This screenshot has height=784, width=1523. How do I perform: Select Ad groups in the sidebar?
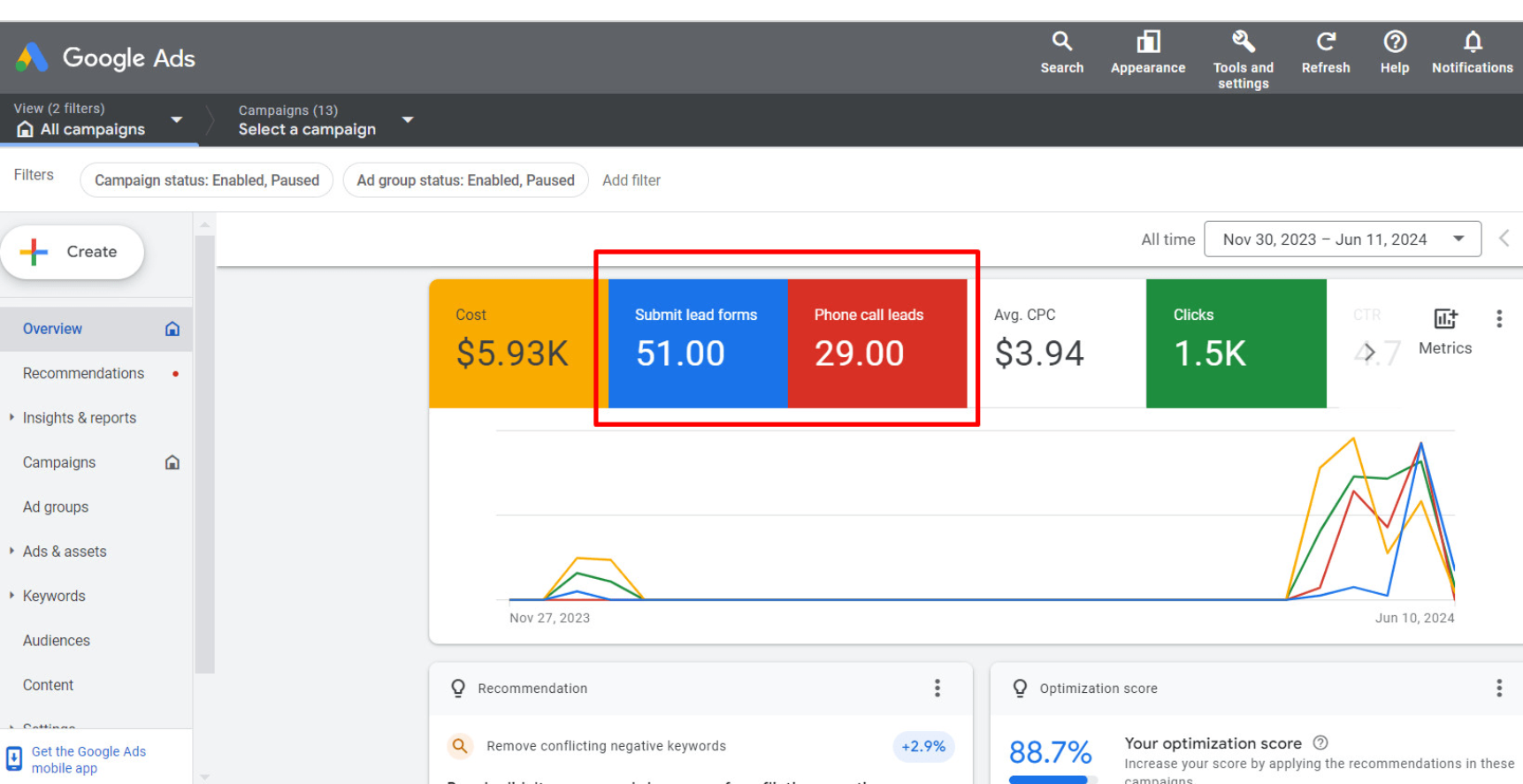point(56,507)
